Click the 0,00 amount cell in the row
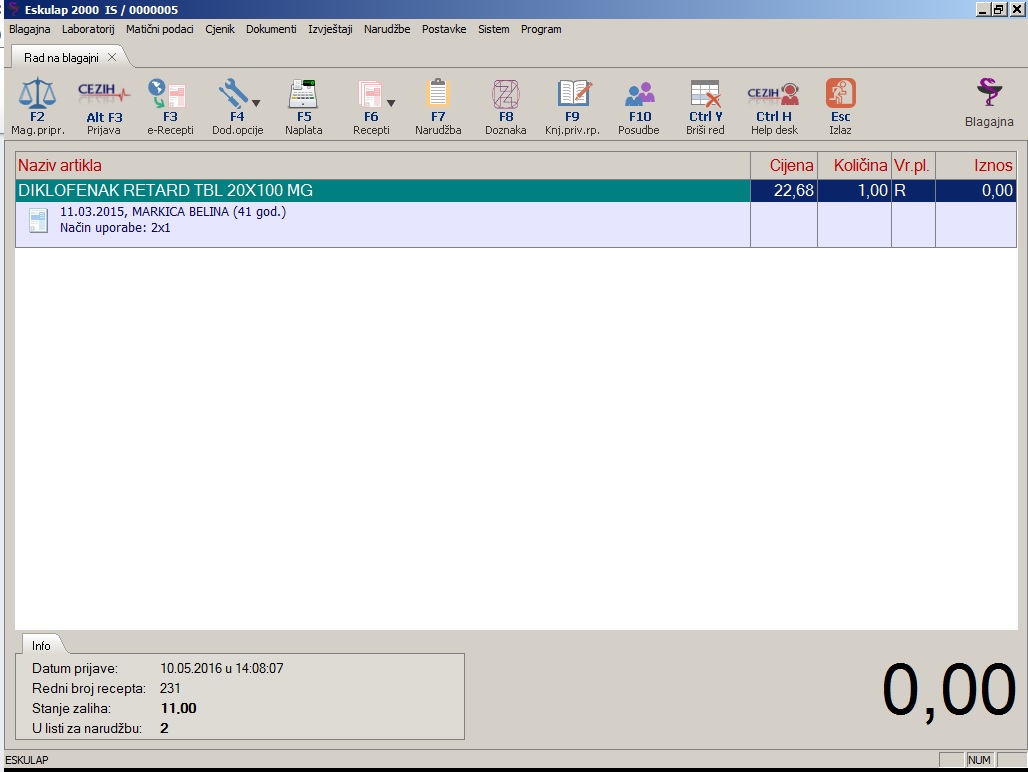 click(x=976, y=190)
